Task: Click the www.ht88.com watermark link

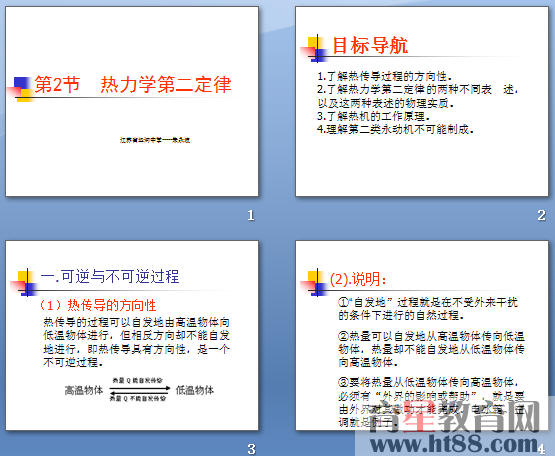Action: click(454, 444)
